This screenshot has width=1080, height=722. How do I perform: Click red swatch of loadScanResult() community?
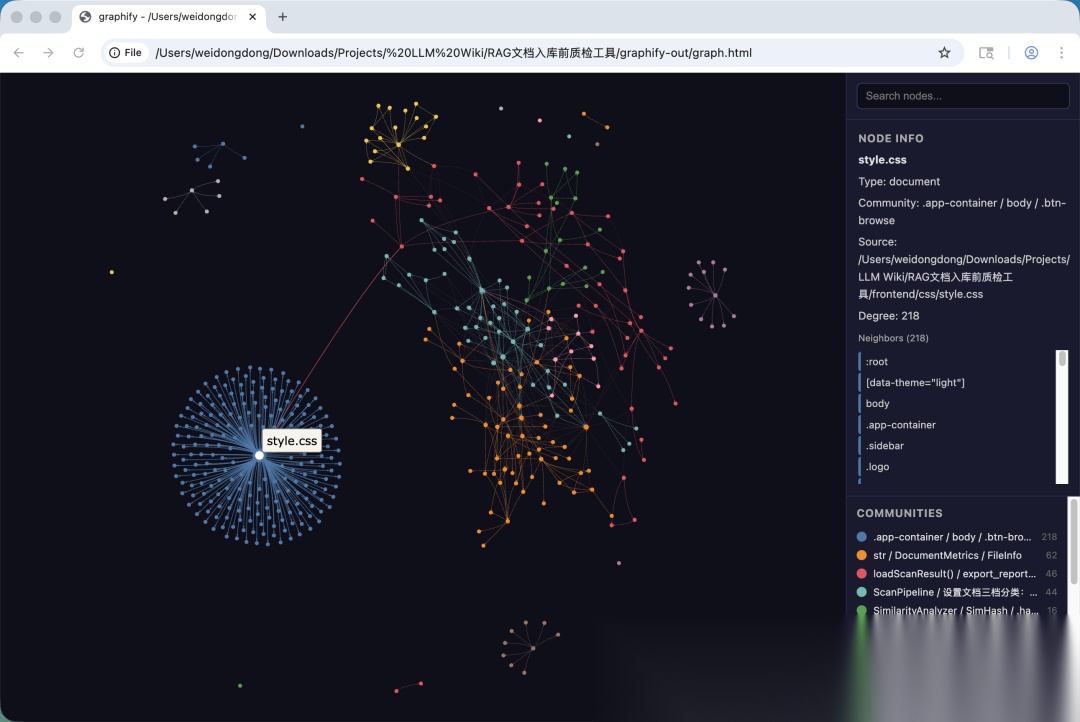[862, 574]
